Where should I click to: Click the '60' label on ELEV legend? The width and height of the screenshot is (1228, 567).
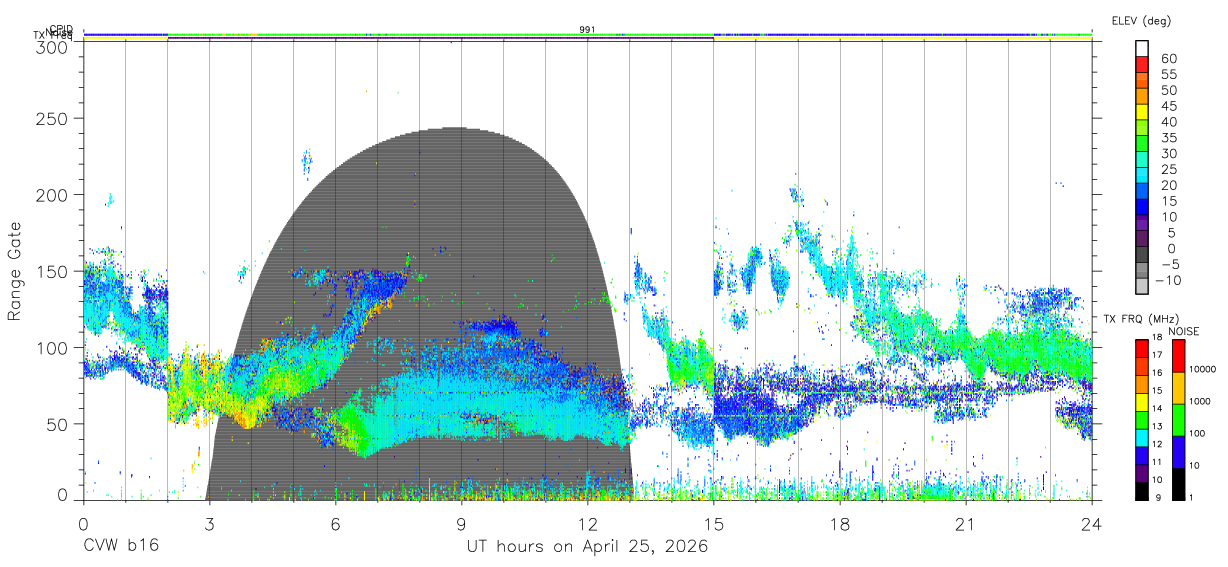(x=1169, y=58)
